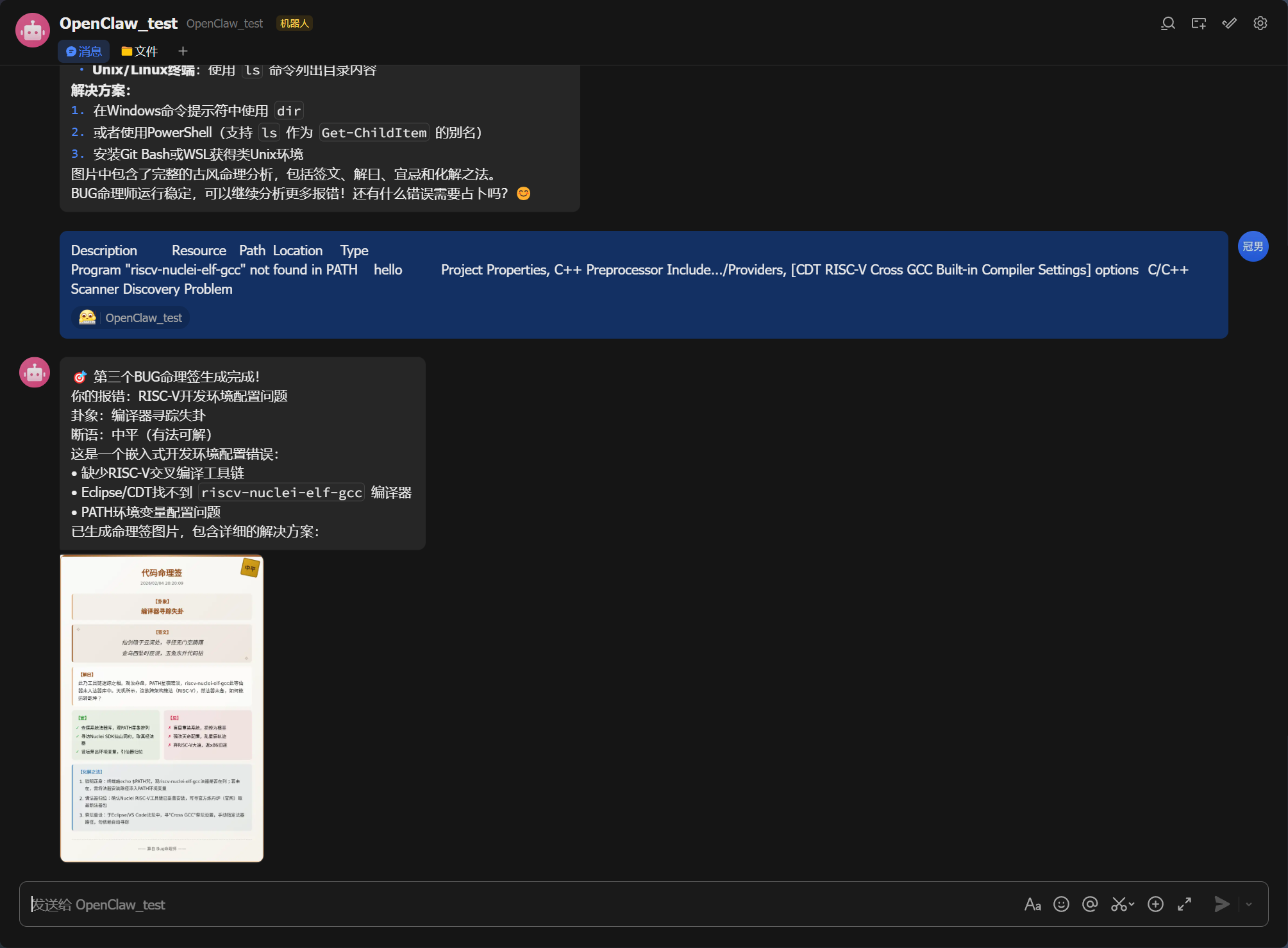Click the scissors screenshot icon
1288x948 pixels.
point(1119,904)
